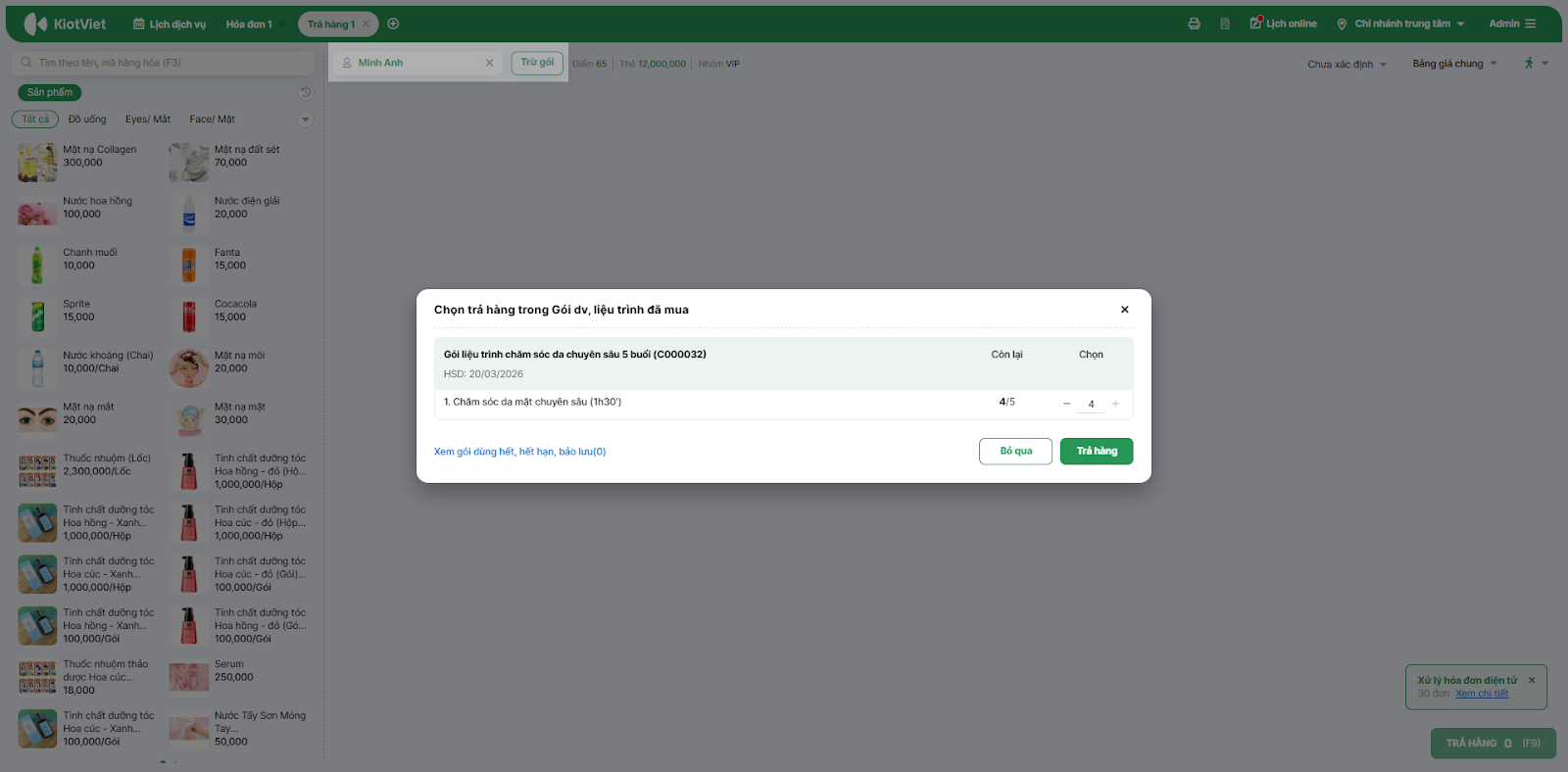This screenshot has height=772, width=1568.
Task: Open the Admin hamburger menu
Action: point(1531,24)
